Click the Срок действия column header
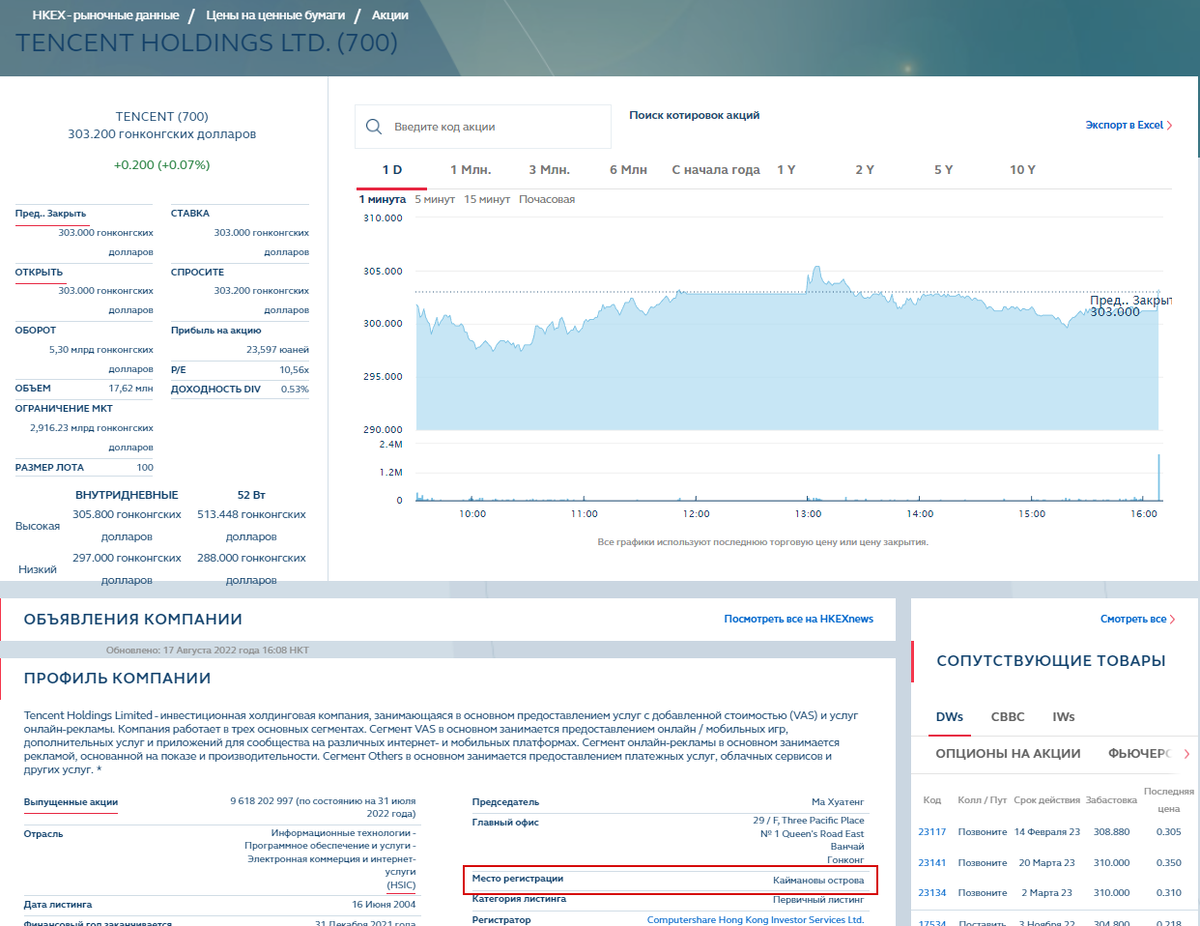This screenshot has height=926, width=1200. [1046, 800]
